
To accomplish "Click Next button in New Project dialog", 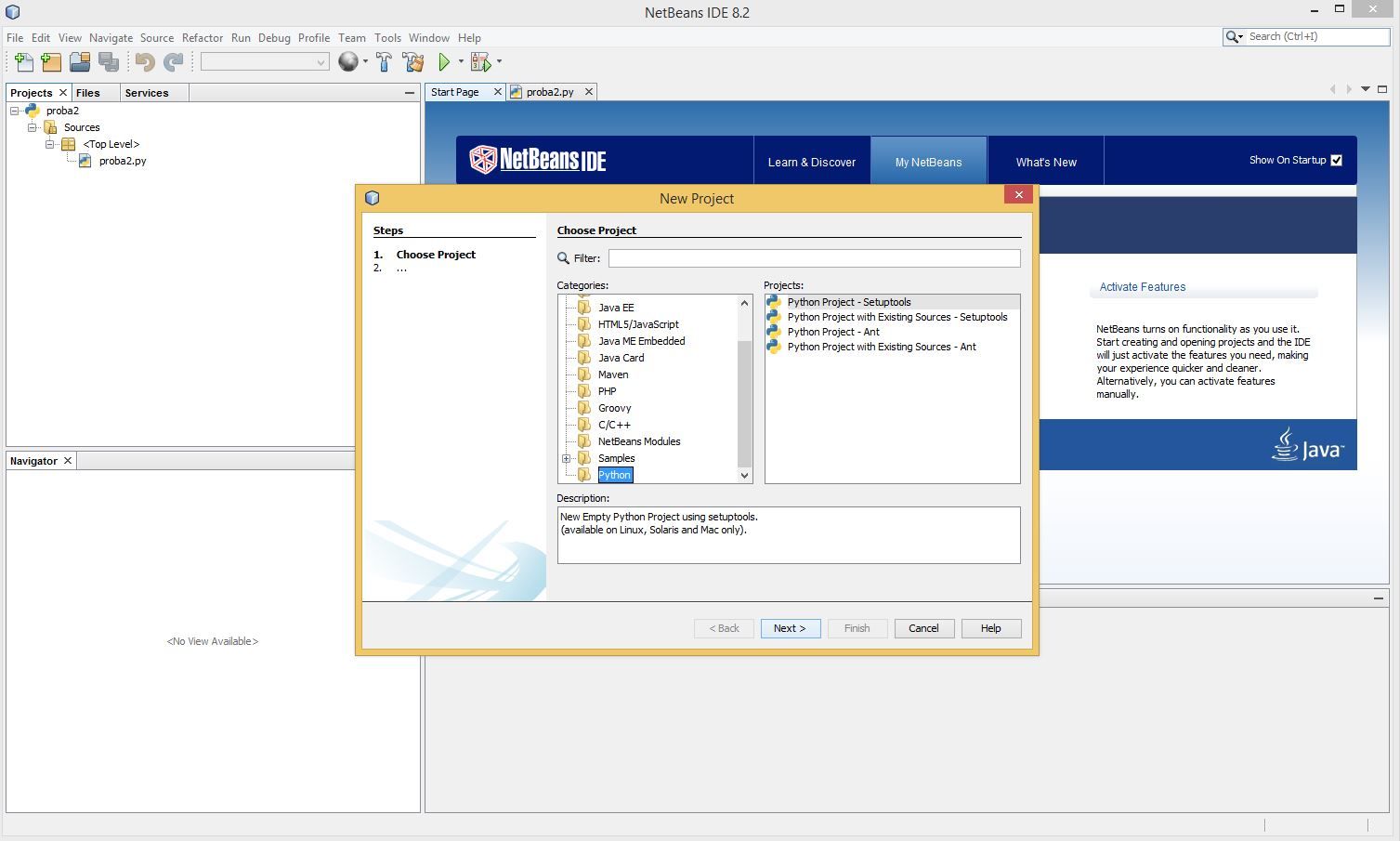I will click(791, 628).
